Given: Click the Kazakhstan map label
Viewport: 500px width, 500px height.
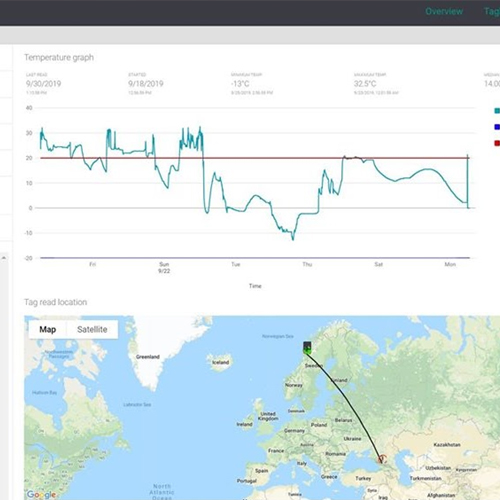Looking at the screenshot, I should [x=447, y=445].
